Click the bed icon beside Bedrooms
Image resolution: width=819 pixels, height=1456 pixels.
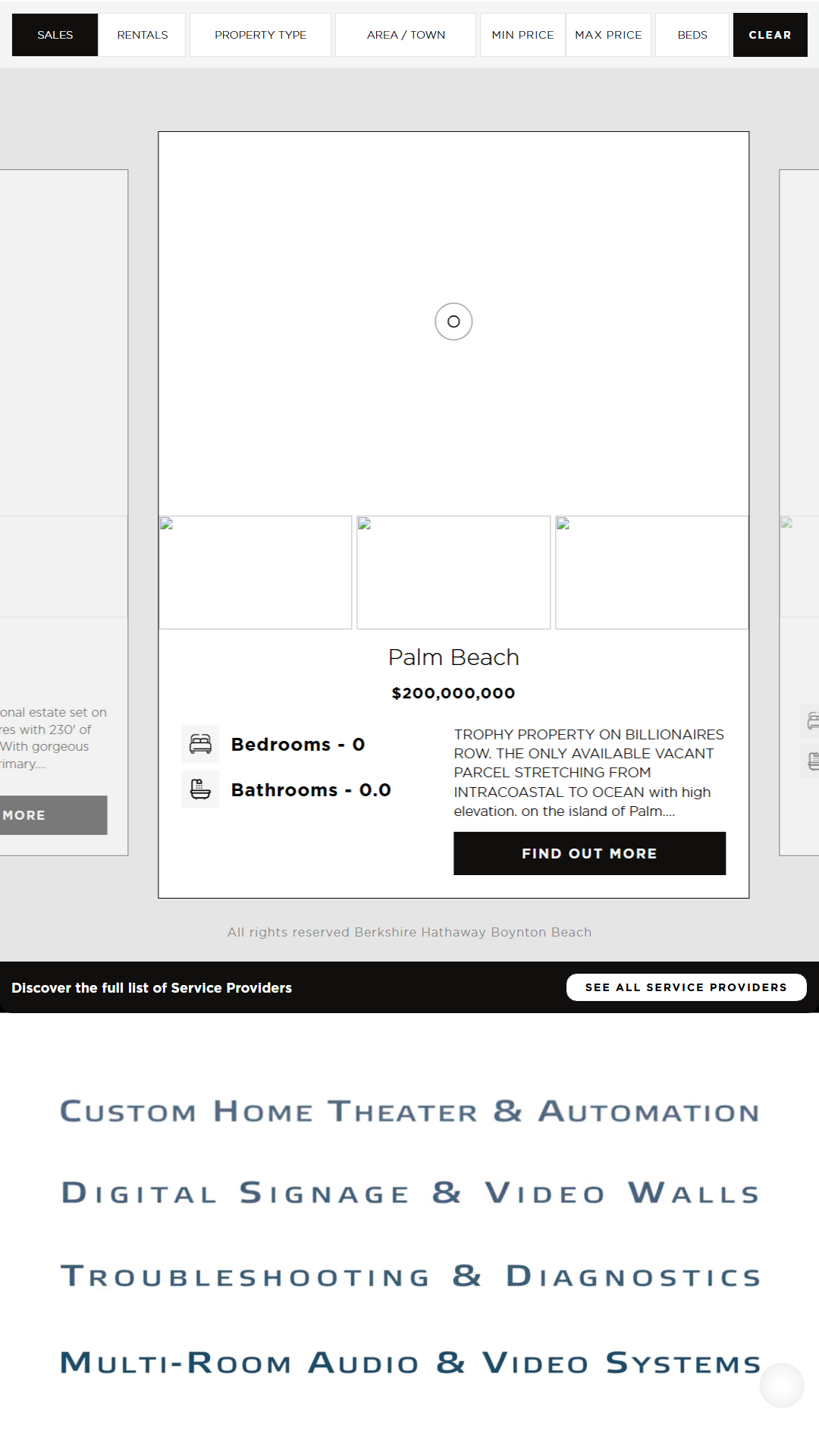200,744
